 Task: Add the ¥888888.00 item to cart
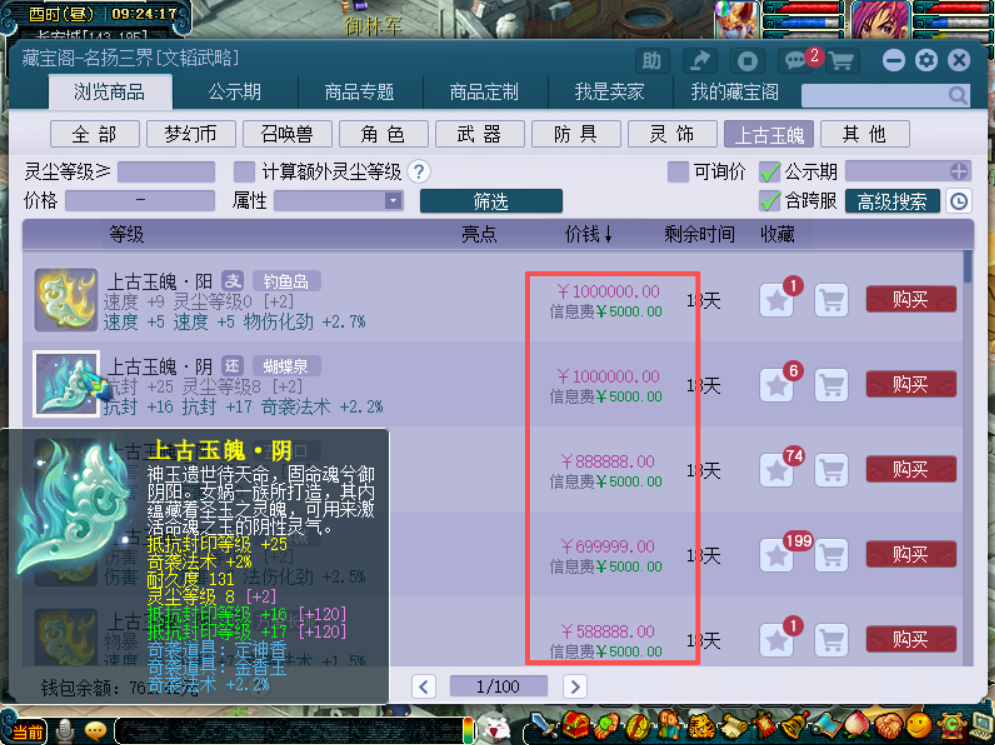pyautogui.click(x=831, y=470)
